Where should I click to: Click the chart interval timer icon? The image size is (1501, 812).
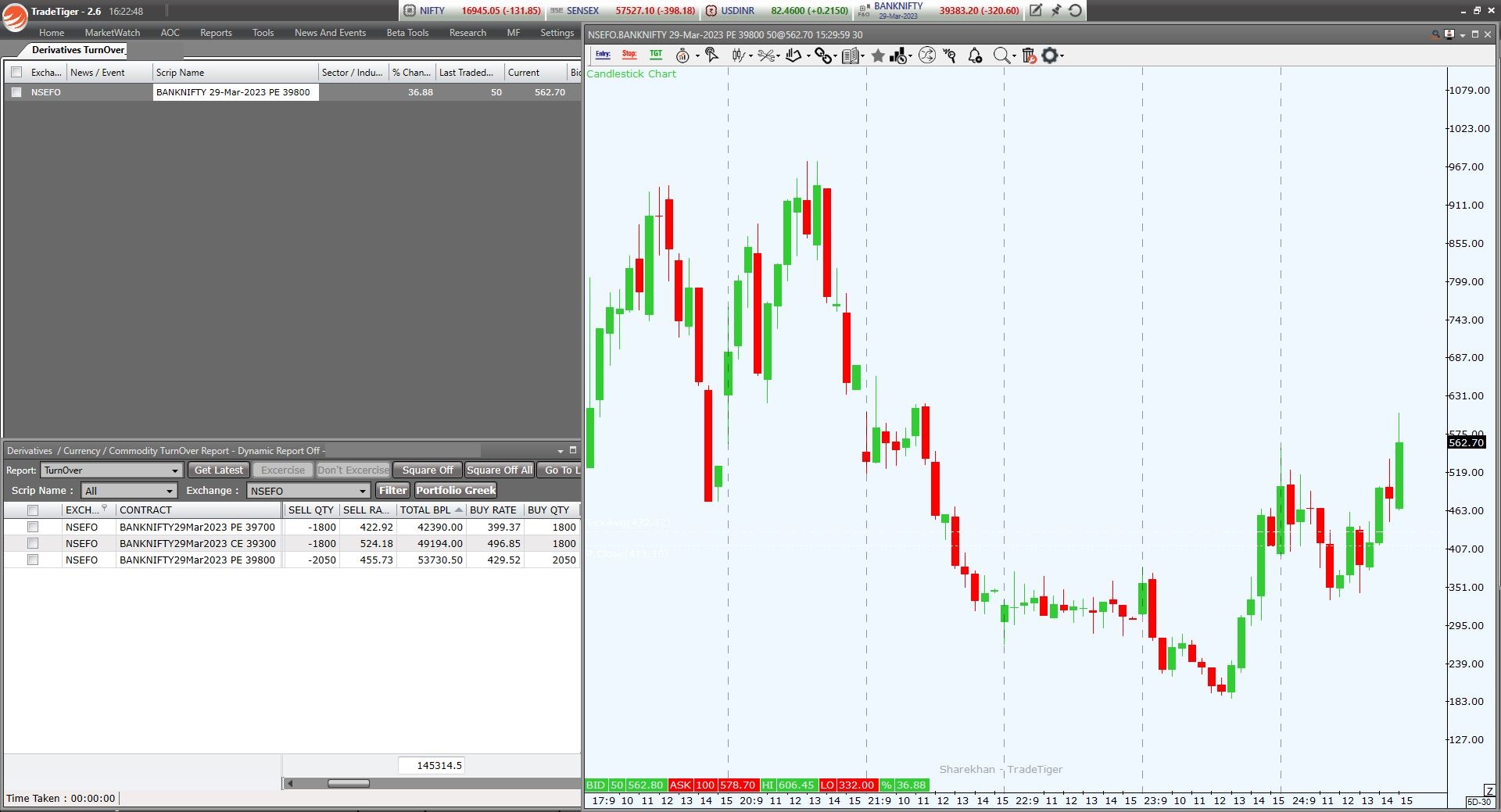(682, 55)
